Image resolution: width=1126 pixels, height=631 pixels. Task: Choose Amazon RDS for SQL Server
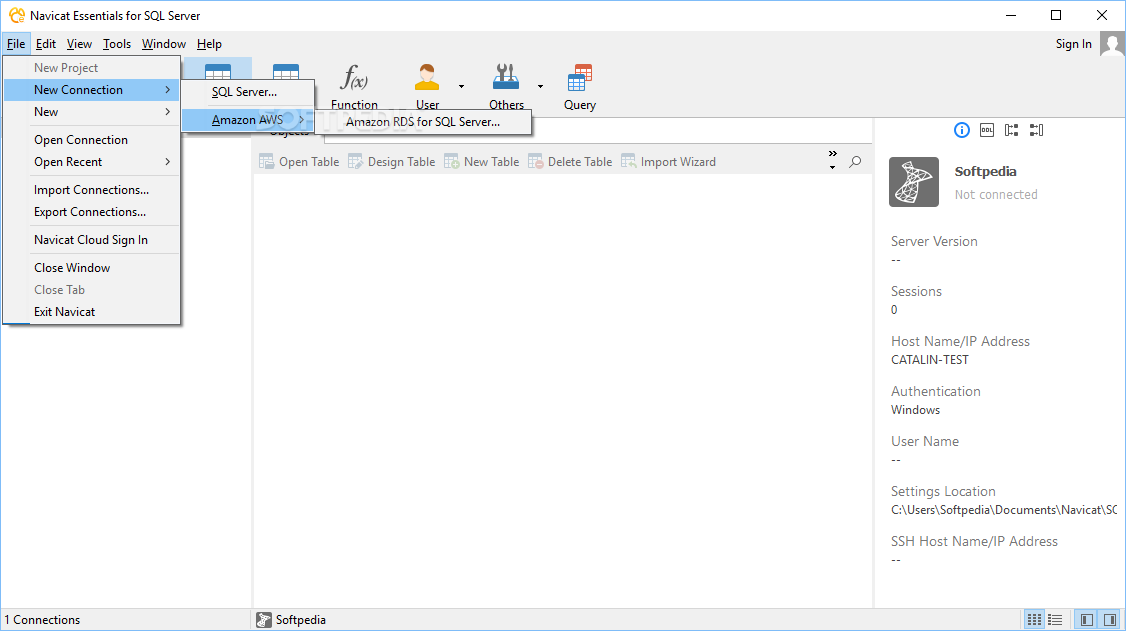423,122
